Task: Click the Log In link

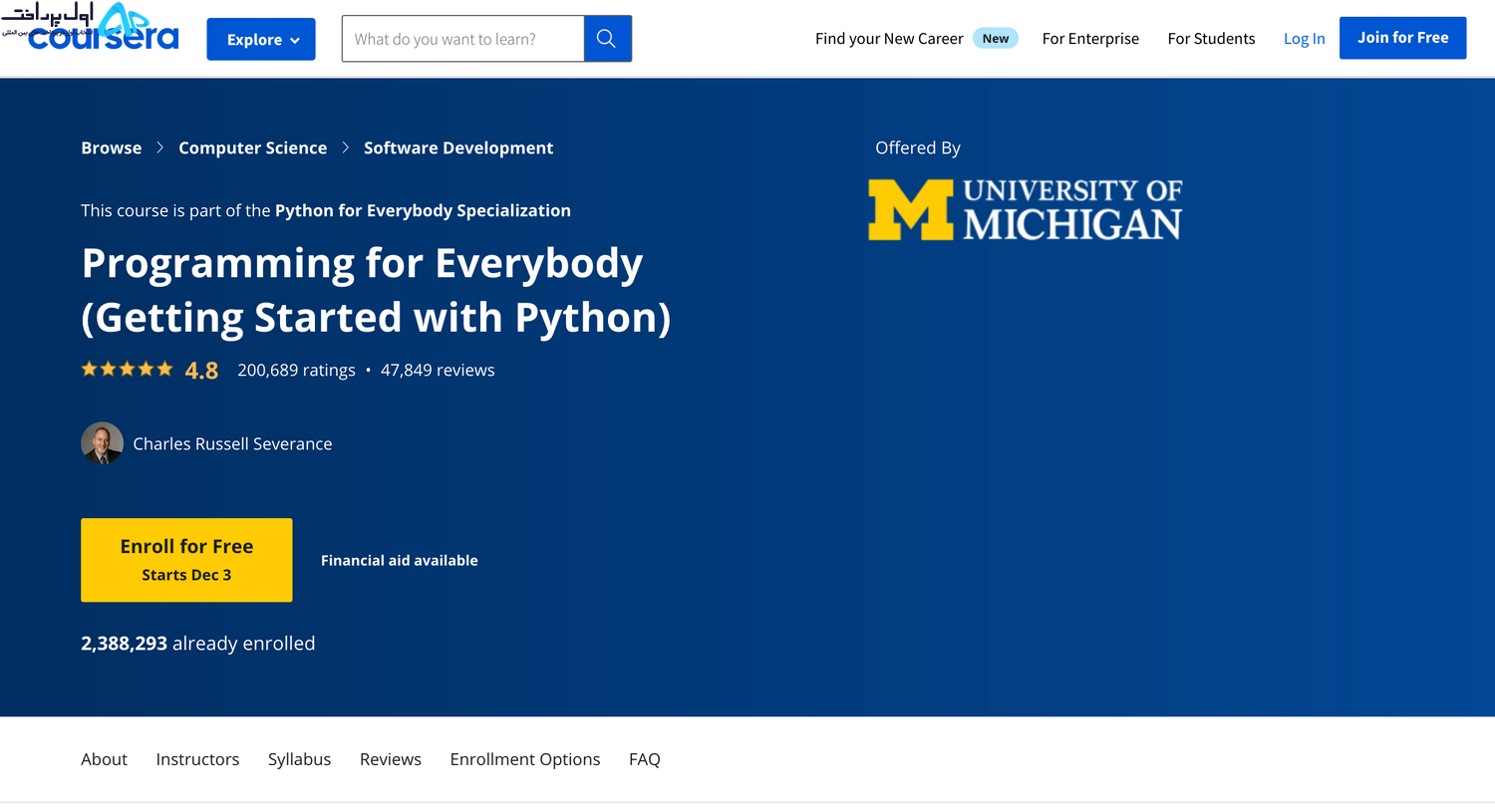Action: [1304, 39]
